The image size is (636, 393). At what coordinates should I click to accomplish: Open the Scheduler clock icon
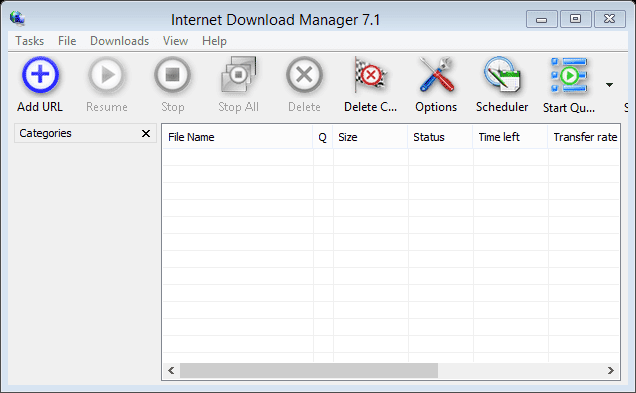coord(502,75)
